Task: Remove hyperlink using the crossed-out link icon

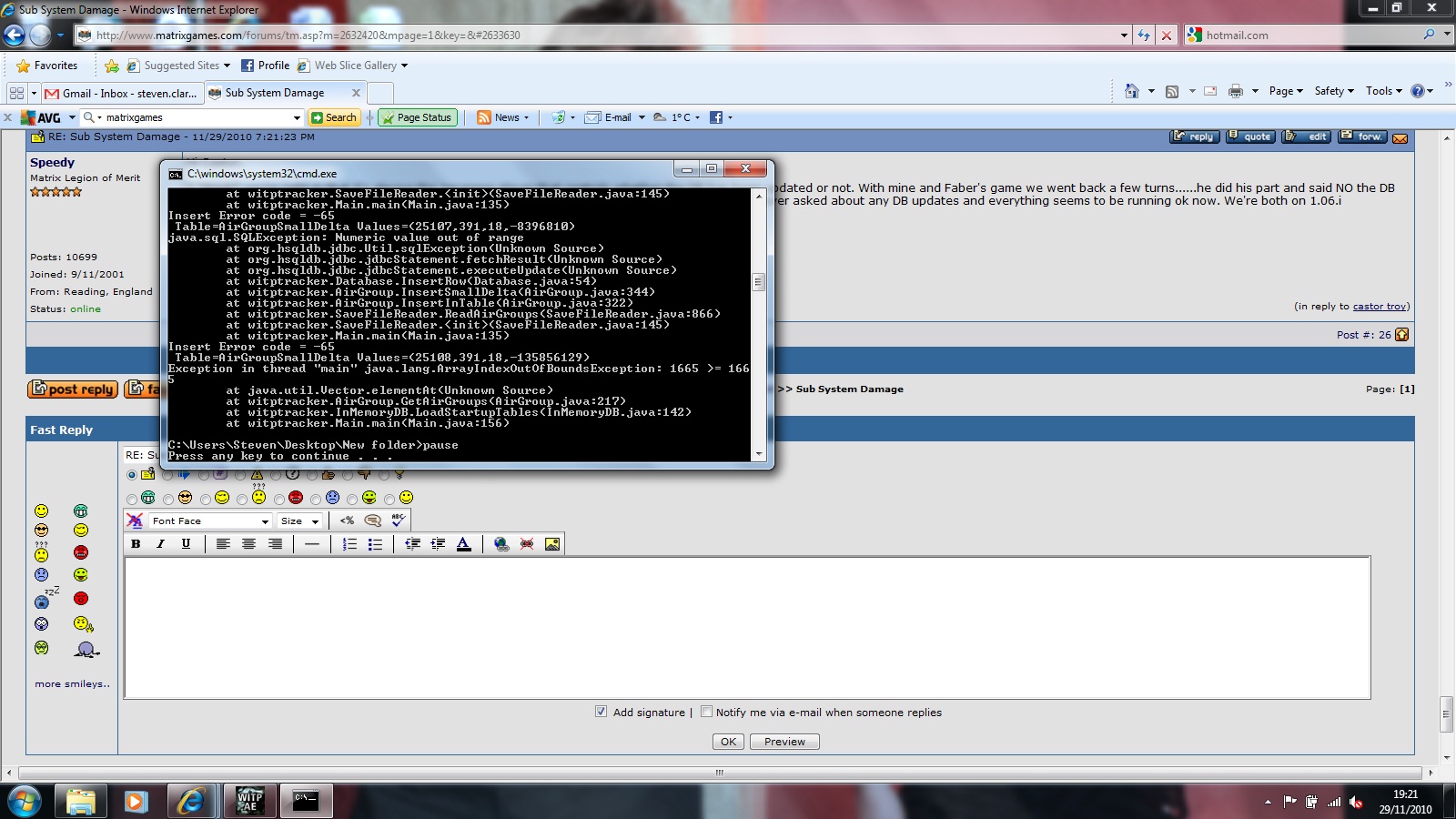Action: point(527,544)
